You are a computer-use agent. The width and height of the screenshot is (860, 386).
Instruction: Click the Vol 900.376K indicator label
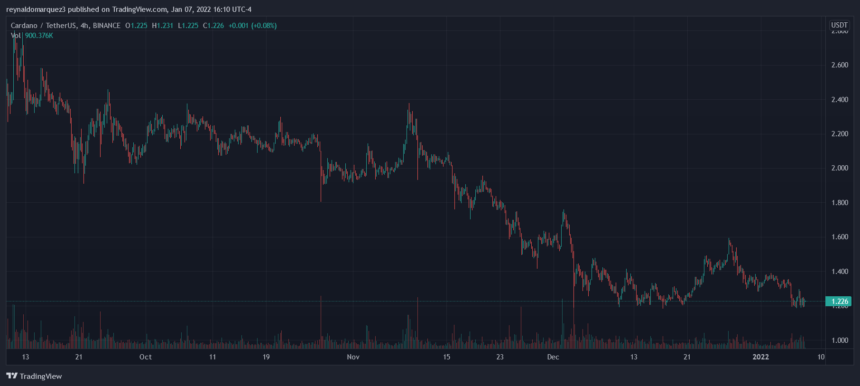click(32, 35)
